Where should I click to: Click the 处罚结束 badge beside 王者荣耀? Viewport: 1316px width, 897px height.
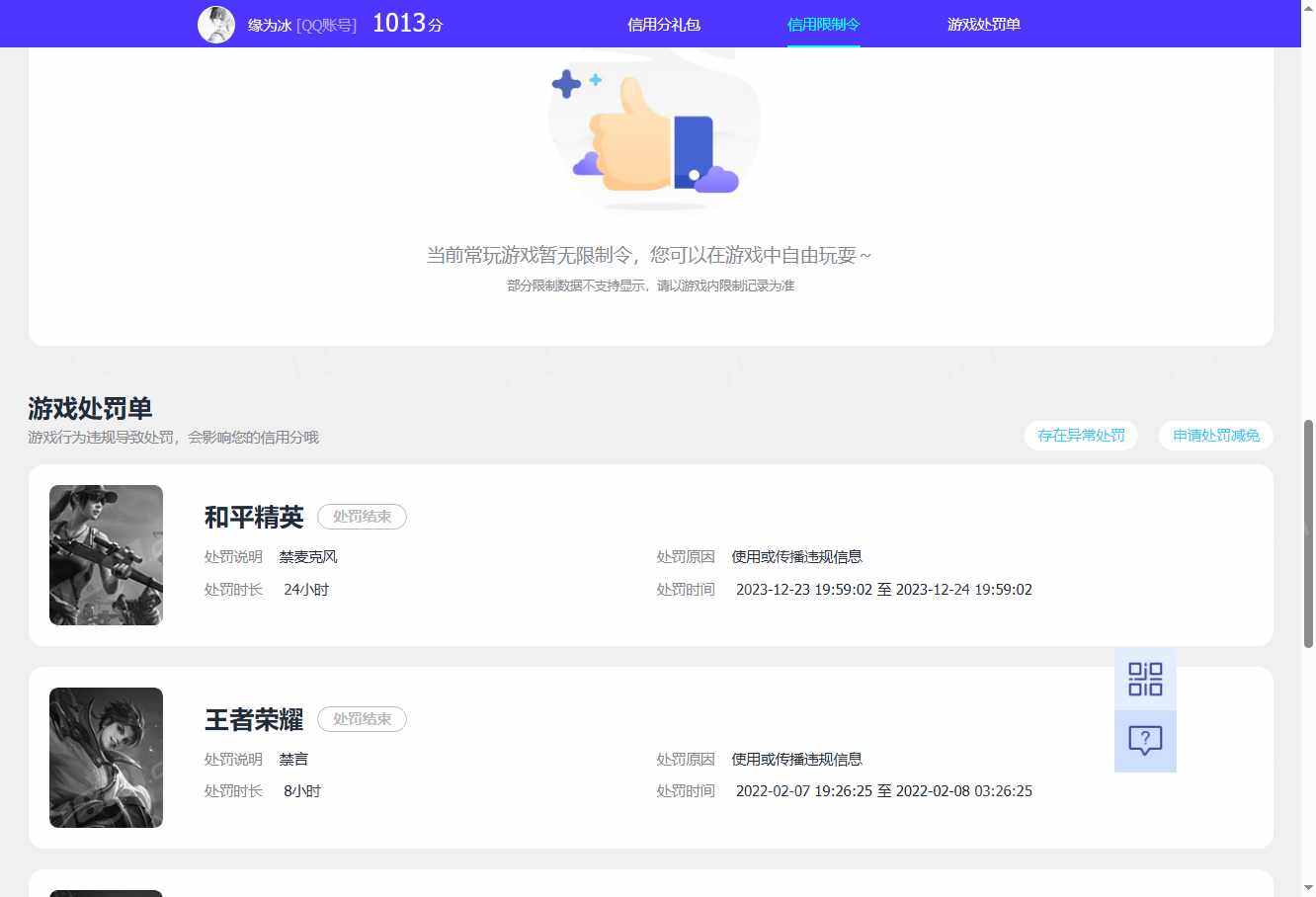[362, 719]
